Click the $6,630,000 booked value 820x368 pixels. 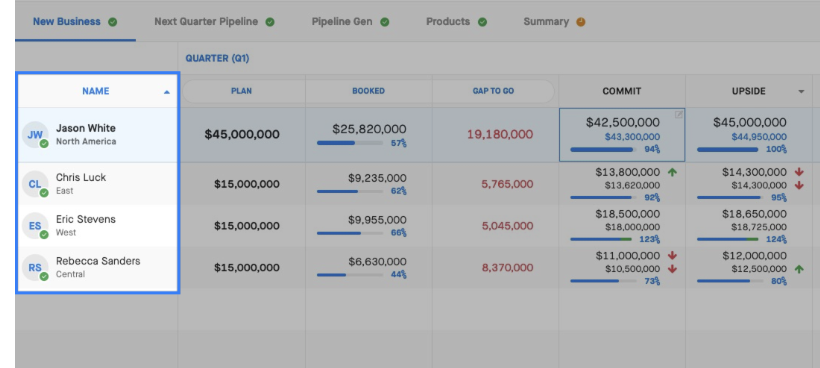coord(377,262)
